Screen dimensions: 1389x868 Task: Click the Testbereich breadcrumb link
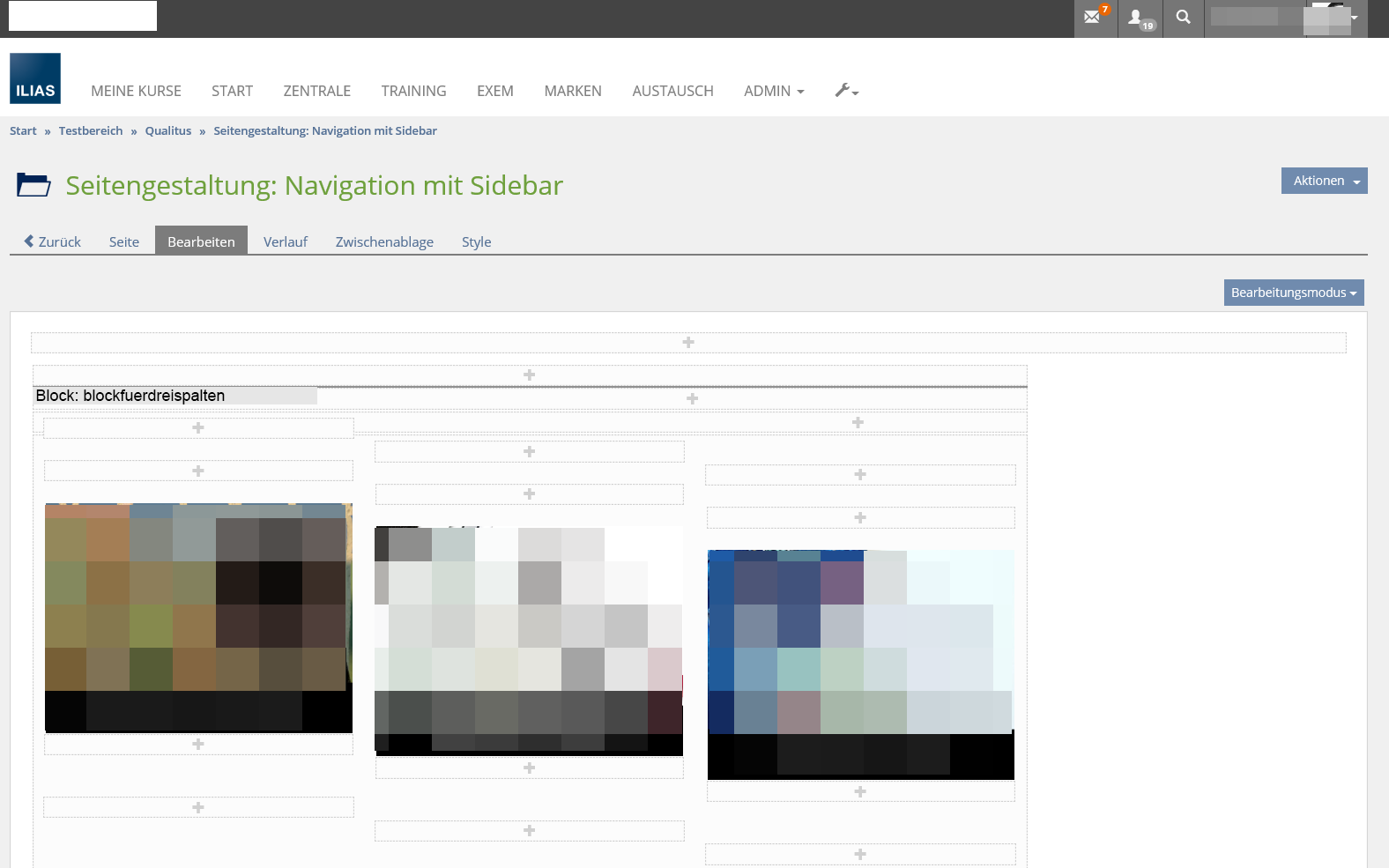coord(91,130)
